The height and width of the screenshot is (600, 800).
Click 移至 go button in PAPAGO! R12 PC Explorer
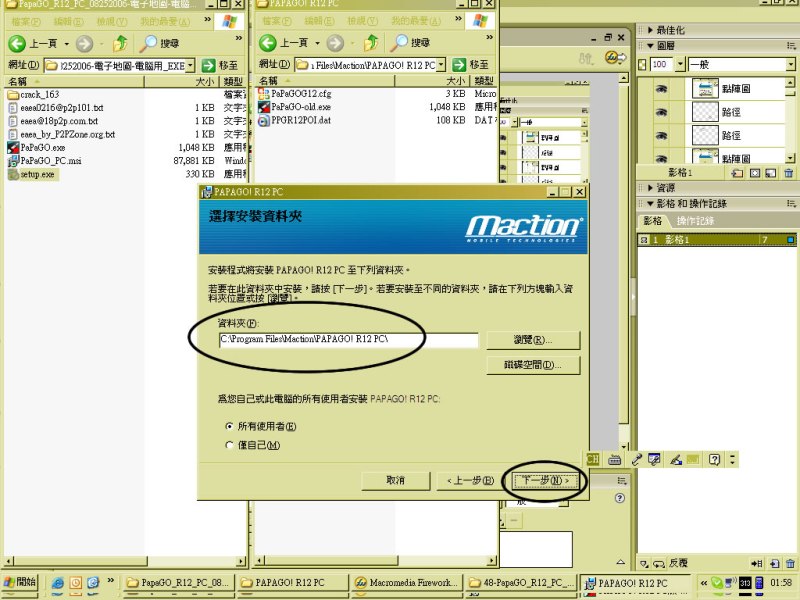pos(471,65)
